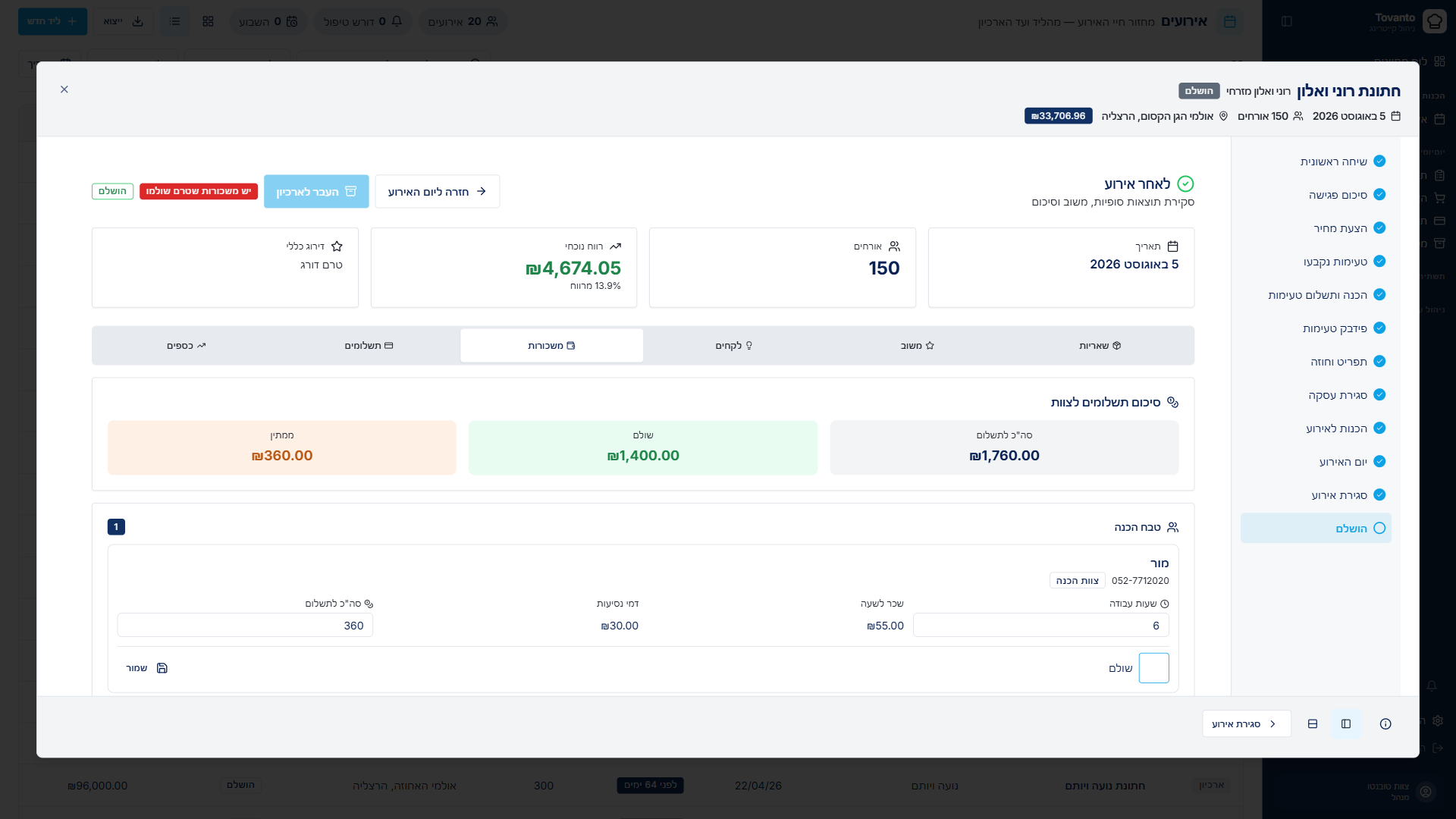Image resolution: width=1456 pixels, height=819 pixels.
Task: Show the כספים tab
Action: [187, 346]
